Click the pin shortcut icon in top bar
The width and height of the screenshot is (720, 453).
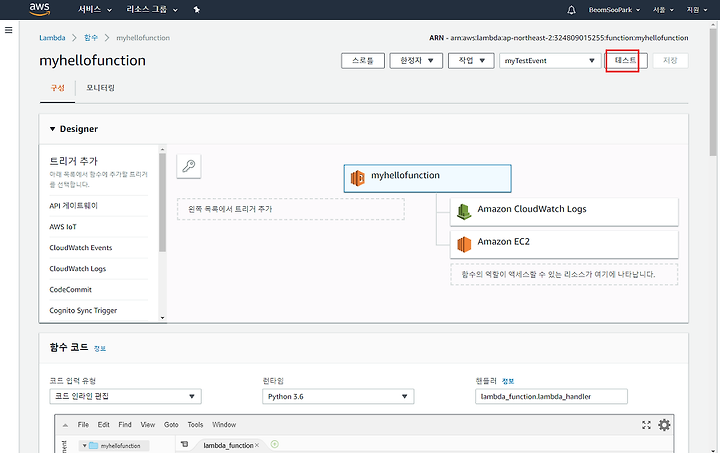197,10
